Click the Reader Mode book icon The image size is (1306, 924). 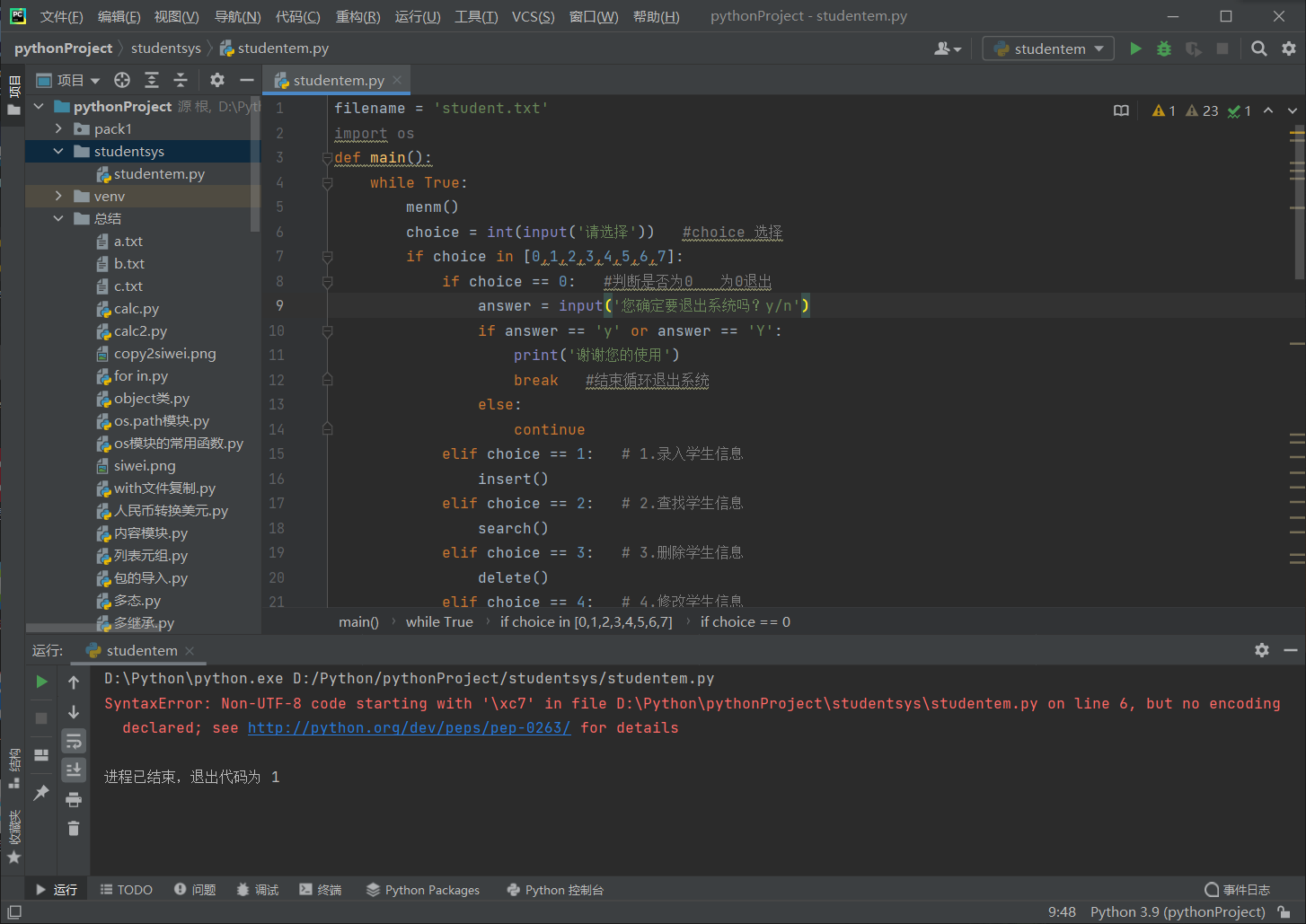pyautogui.click(x=1121, y=110)
